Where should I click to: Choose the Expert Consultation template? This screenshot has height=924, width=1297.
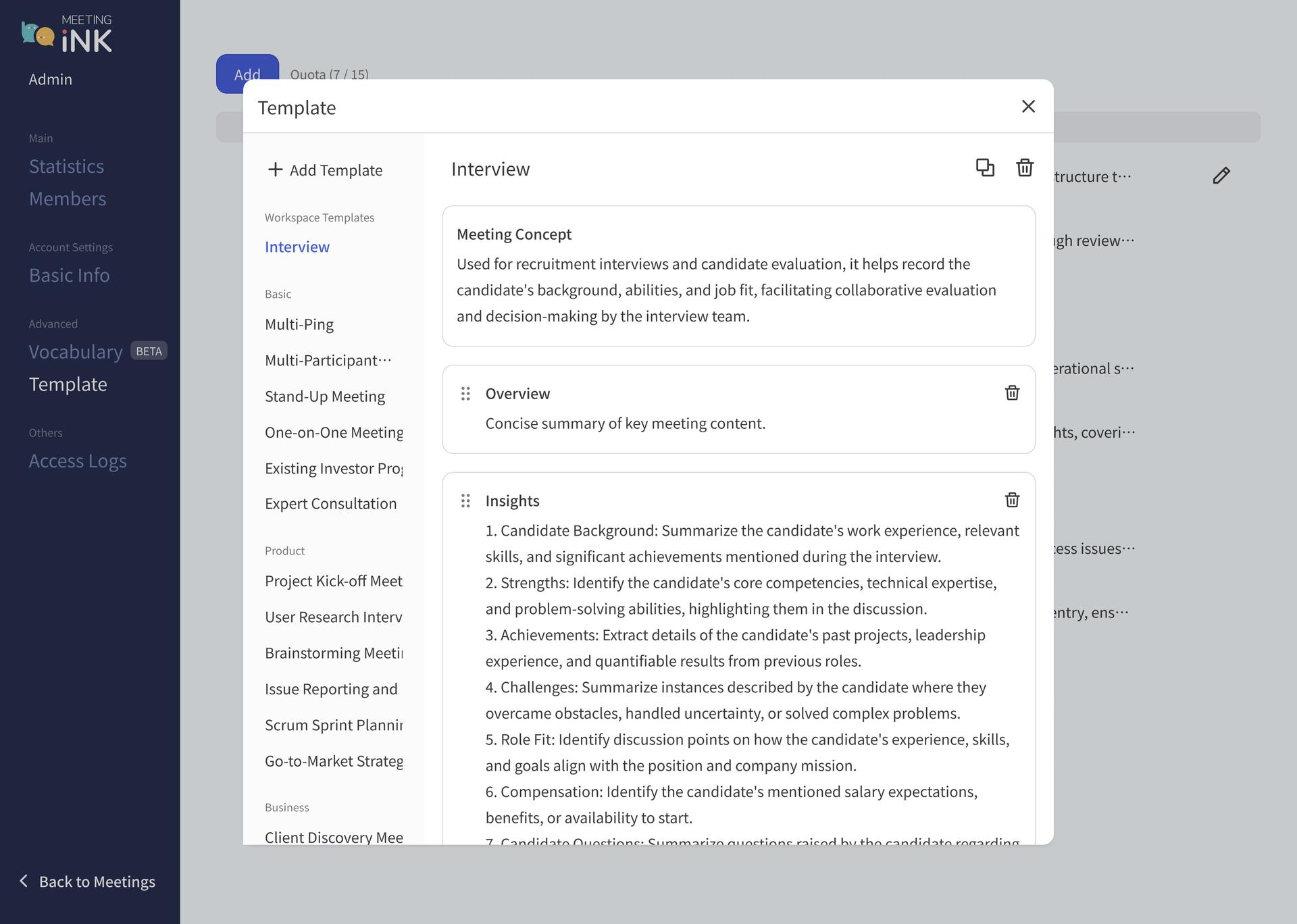coord(330,504)
